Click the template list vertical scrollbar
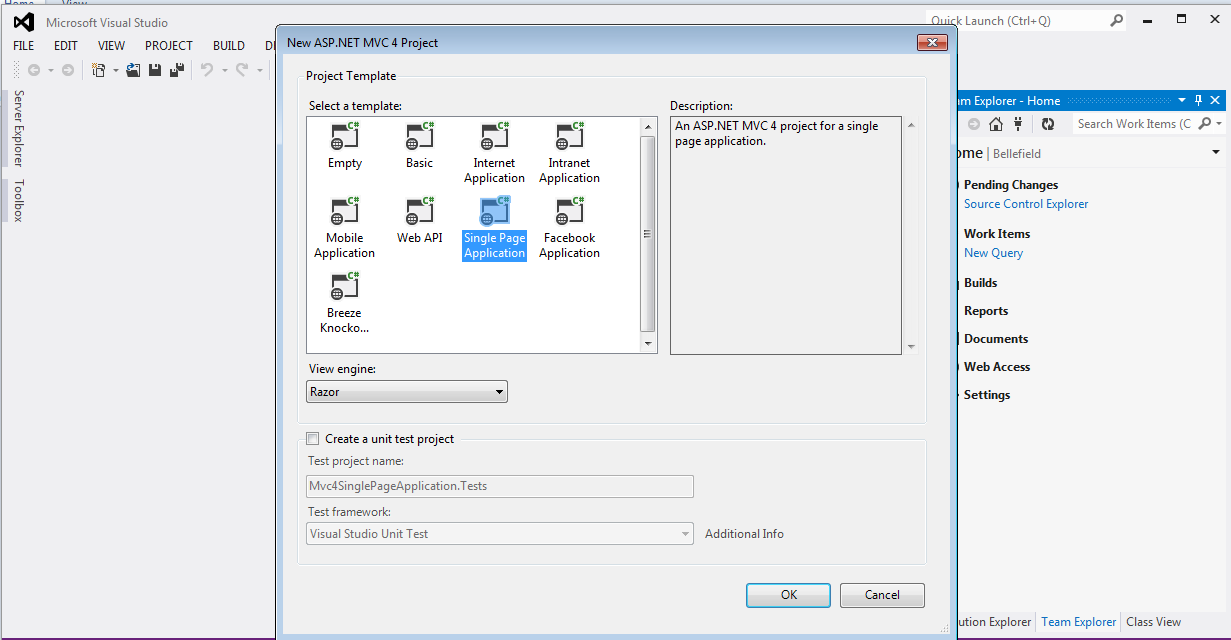This screenshot has height=640, width=1231. [648, 234]
